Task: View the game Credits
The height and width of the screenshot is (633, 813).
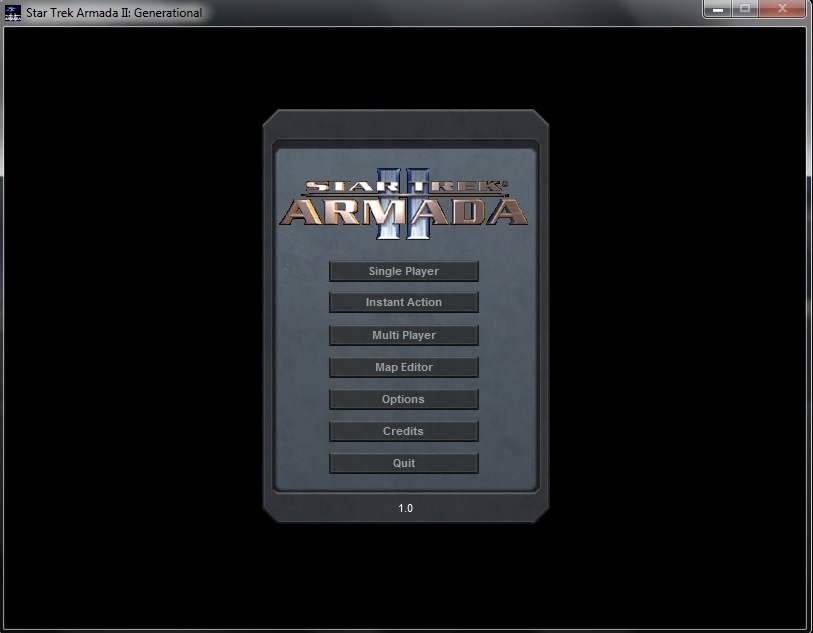Action: coord(403,431)
